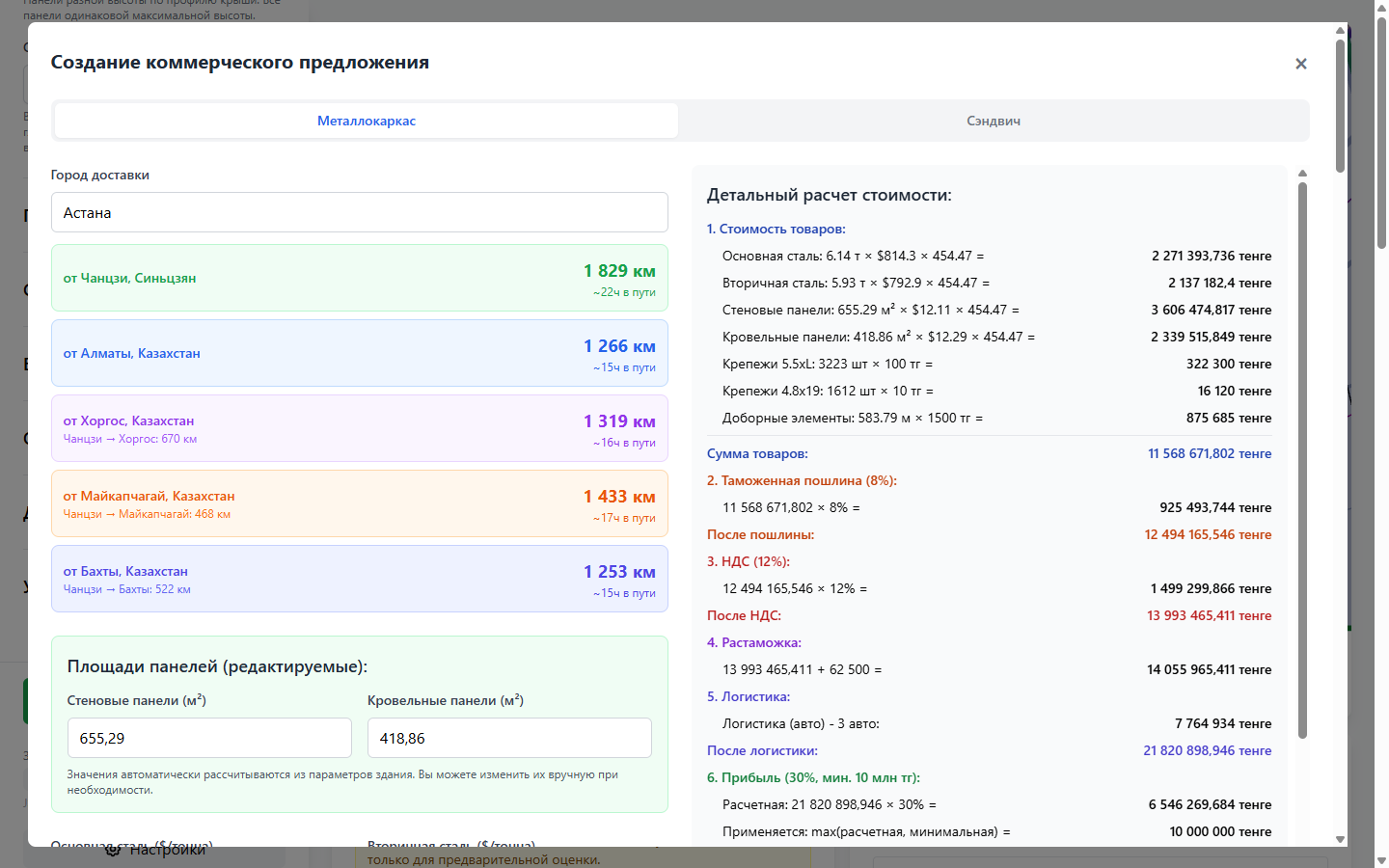1389x868 pixels.
Task: Choose route from Алматы, Казахстан
Action: (x=359, y=353)
